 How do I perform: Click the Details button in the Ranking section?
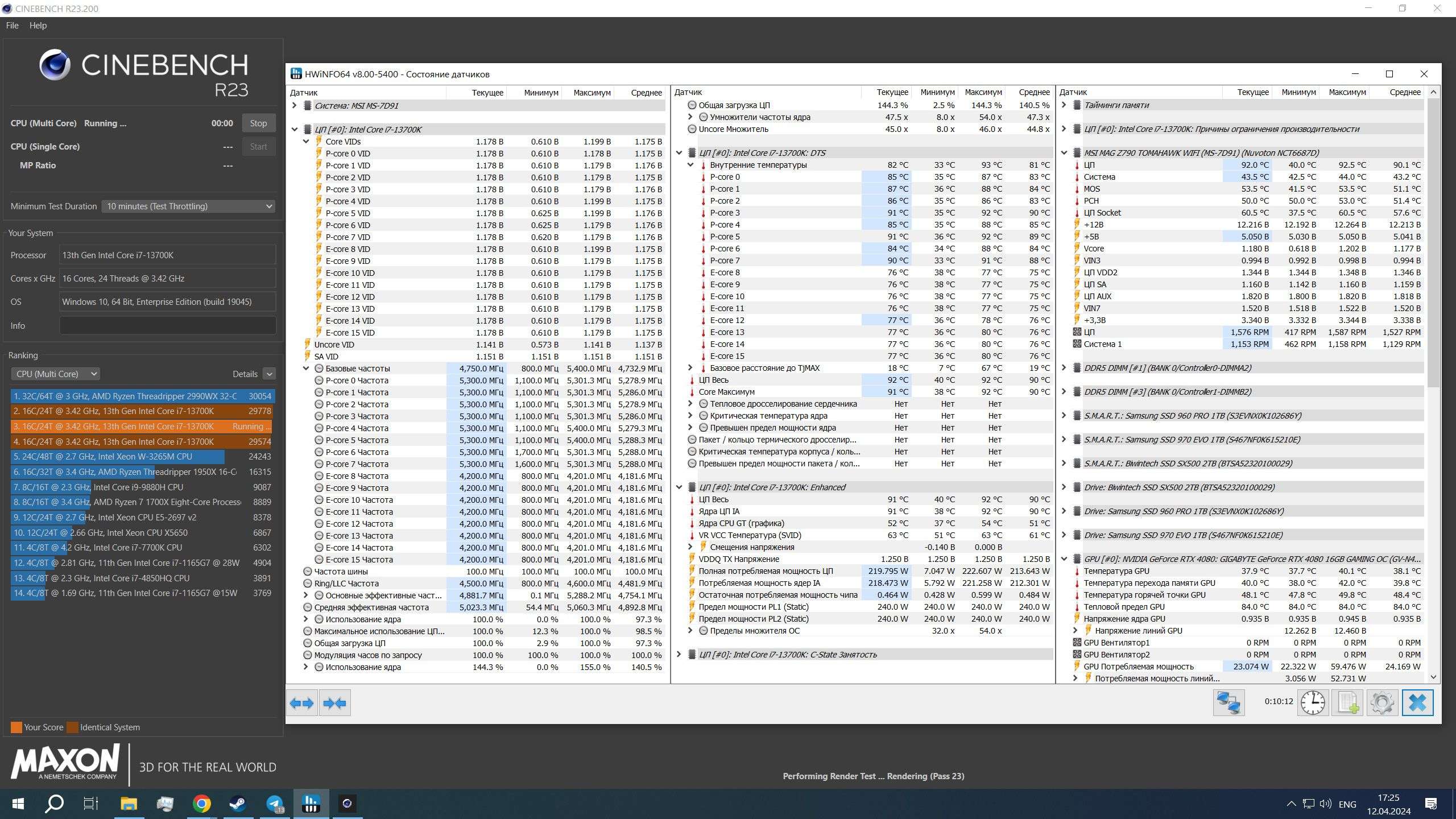(253, 374)
